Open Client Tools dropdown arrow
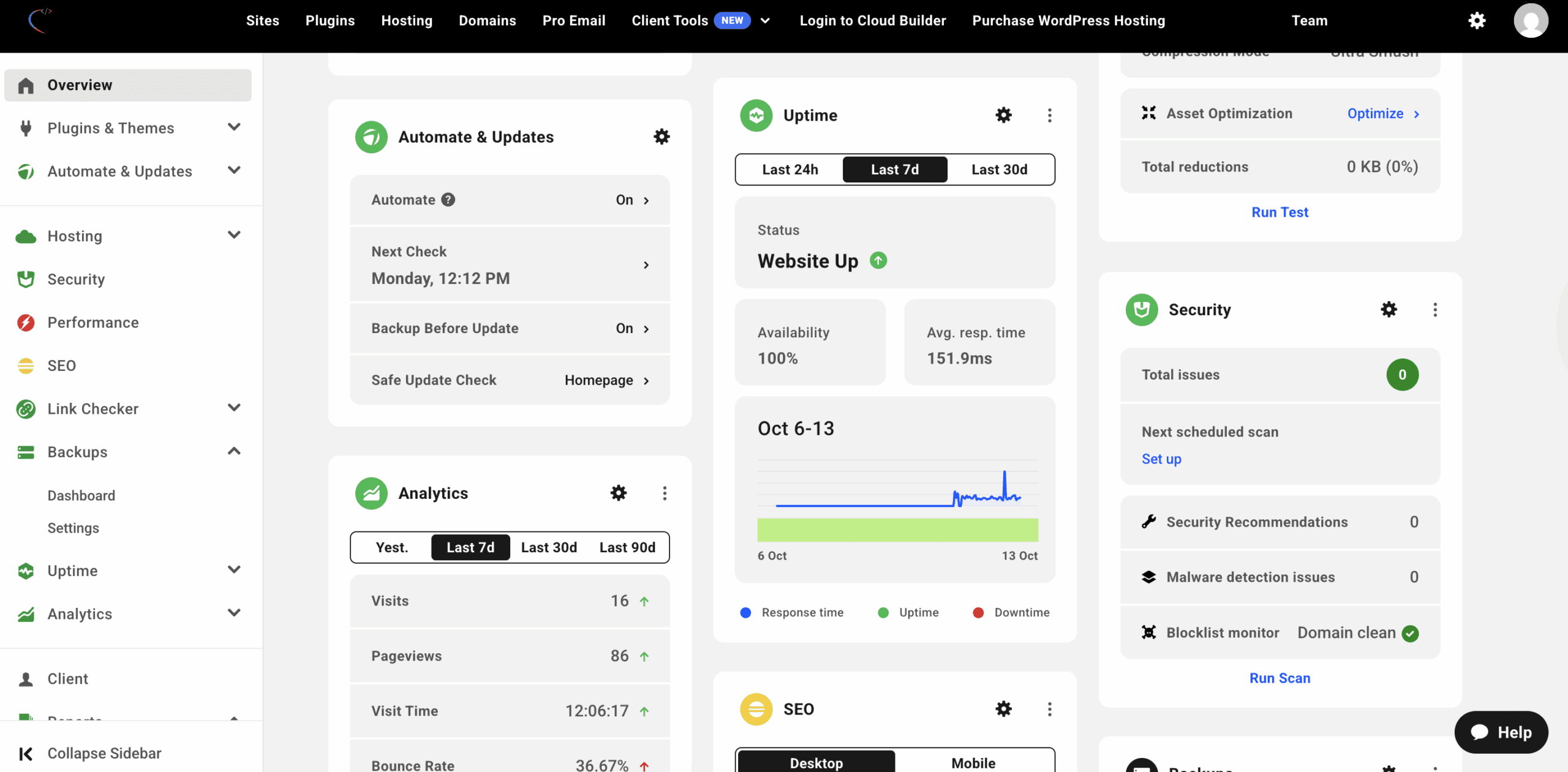 765,21
